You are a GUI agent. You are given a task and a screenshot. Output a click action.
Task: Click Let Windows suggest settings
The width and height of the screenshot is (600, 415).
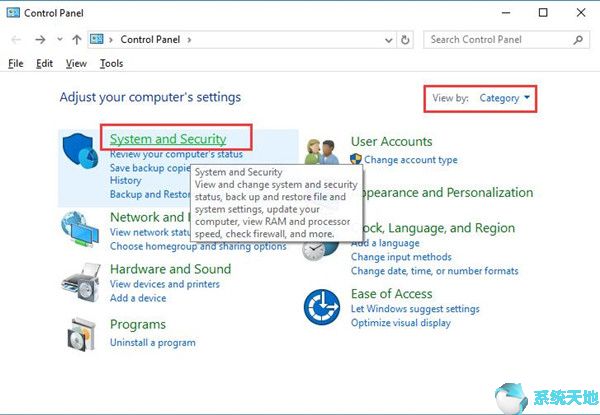click(415, 309)
